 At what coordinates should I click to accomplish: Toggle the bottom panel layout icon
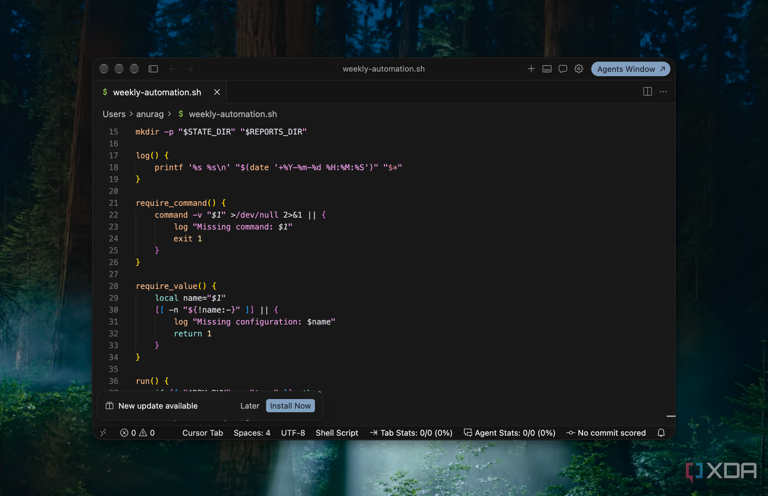pyautogui.click(x=547, y=69)
